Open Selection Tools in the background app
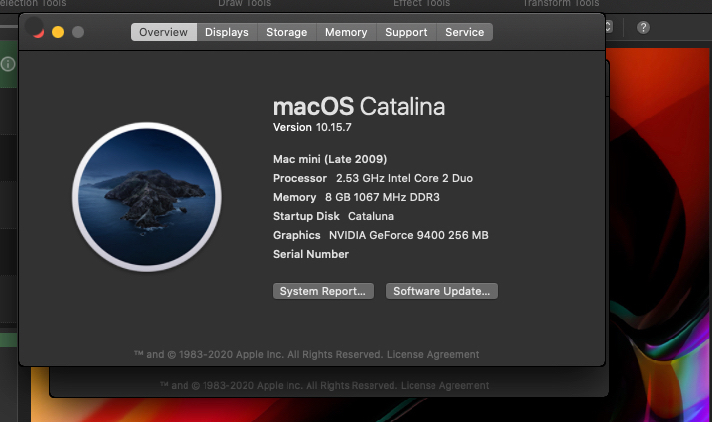 (33, 4)
